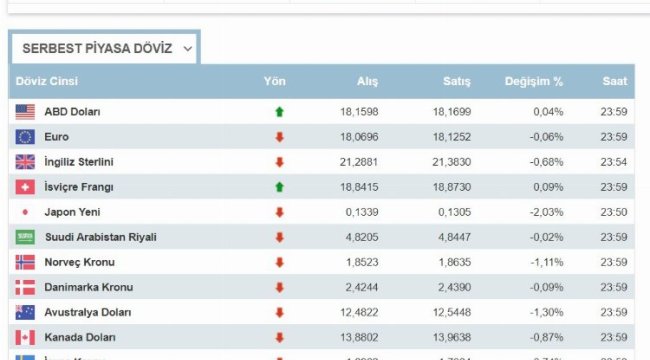Screen dimensions: 650x360
Task: Click the European Union flag icon
Action: 25,137
